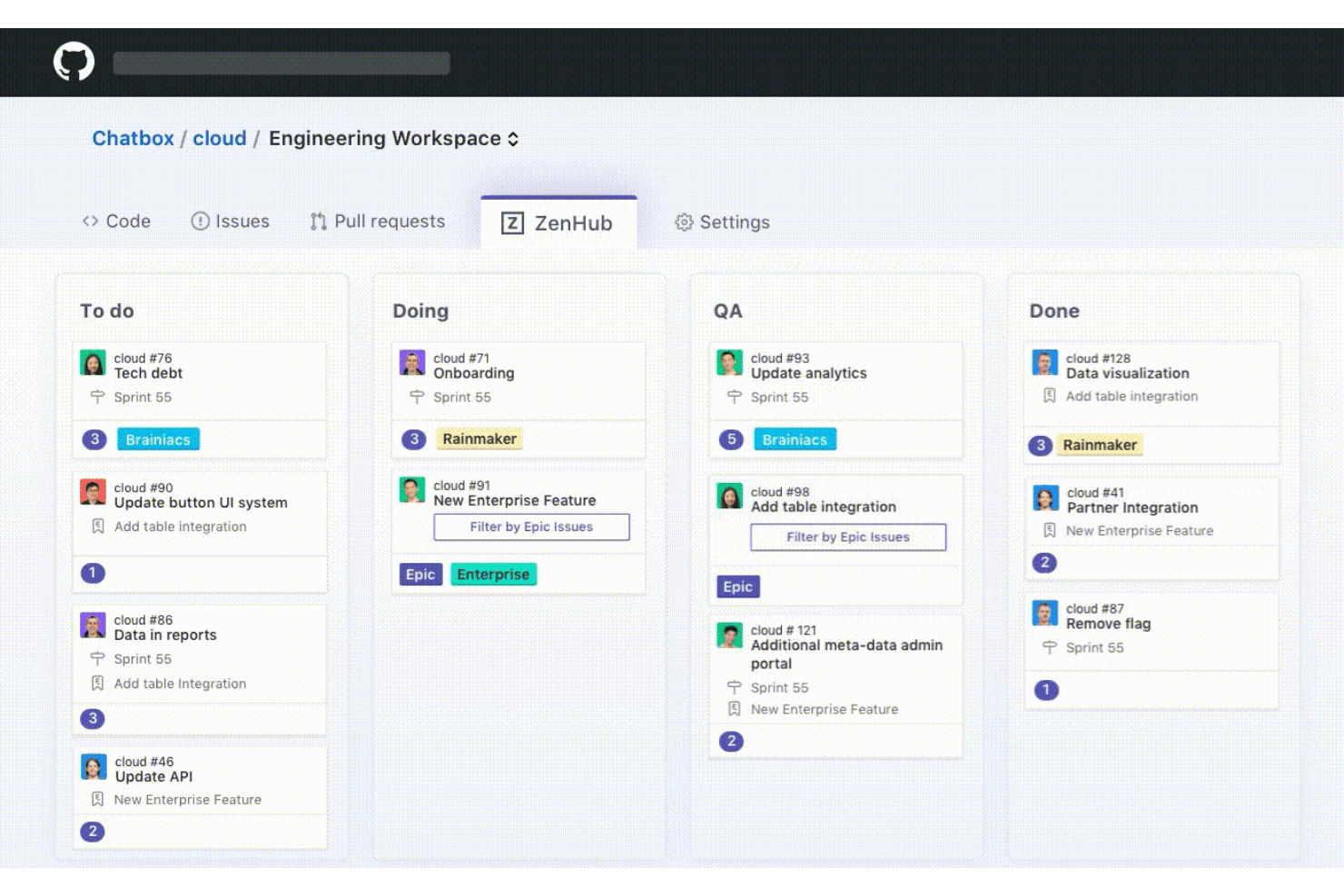Click assignee avatar on cloud #121 card
1344x896 pixels.
(x=730, y=635)
